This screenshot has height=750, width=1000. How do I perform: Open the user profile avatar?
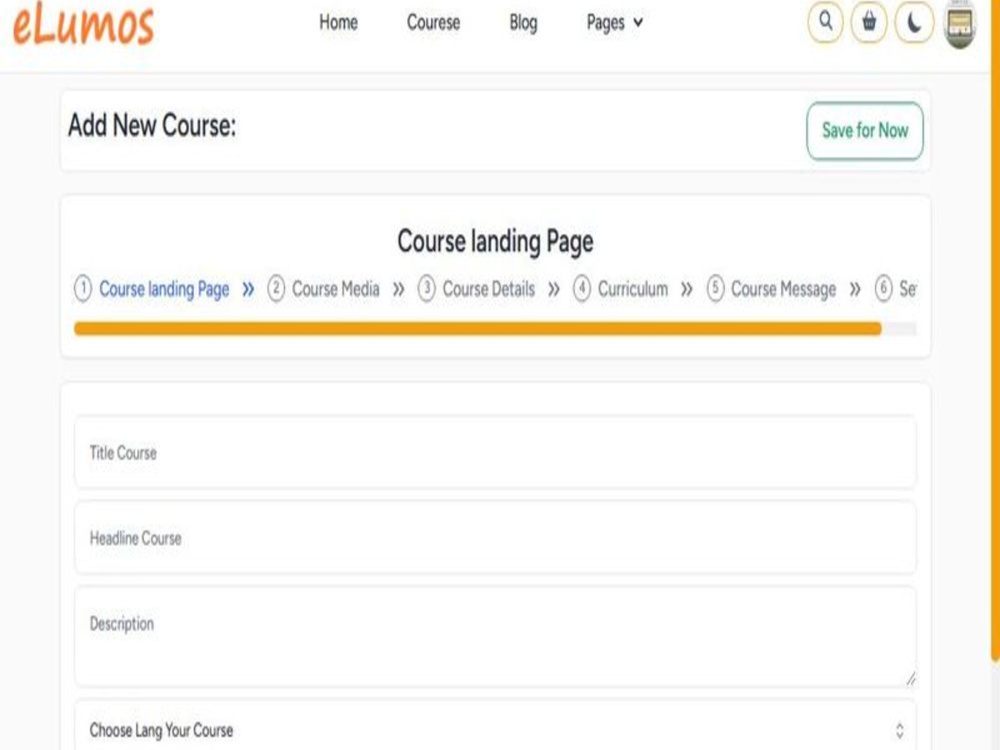960,24
